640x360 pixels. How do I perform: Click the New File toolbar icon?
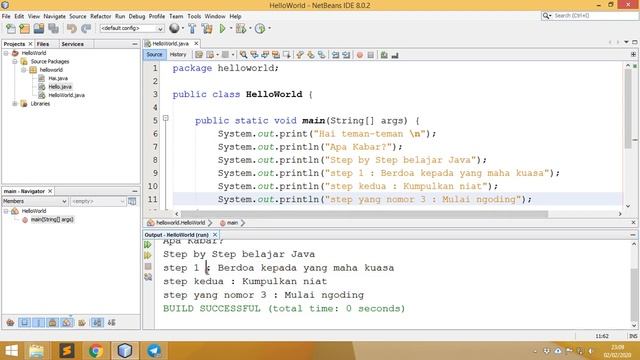(11, 29)
